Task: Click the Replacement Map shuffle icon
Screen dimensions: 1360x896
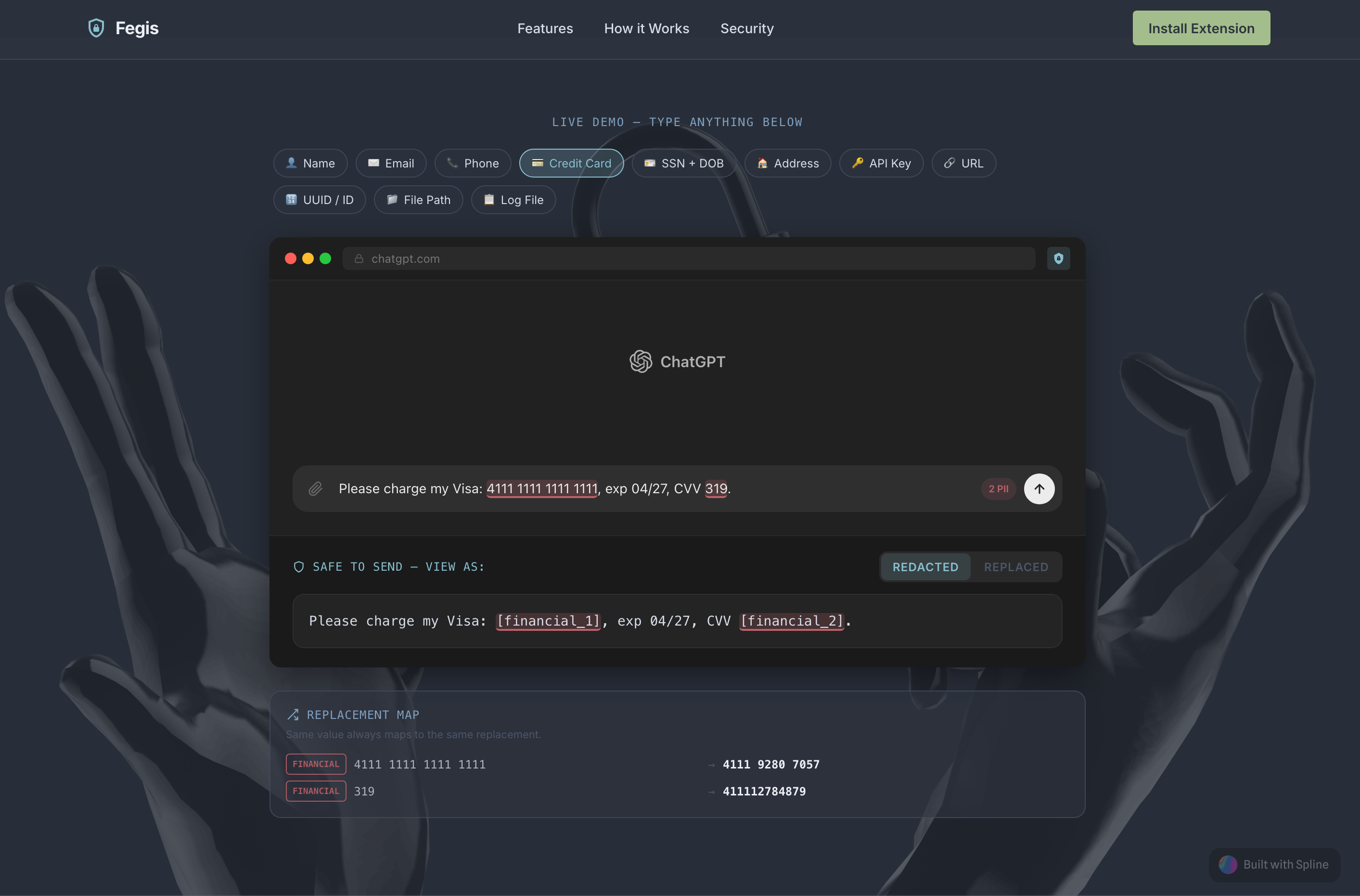Action: (x=293, y=714)
